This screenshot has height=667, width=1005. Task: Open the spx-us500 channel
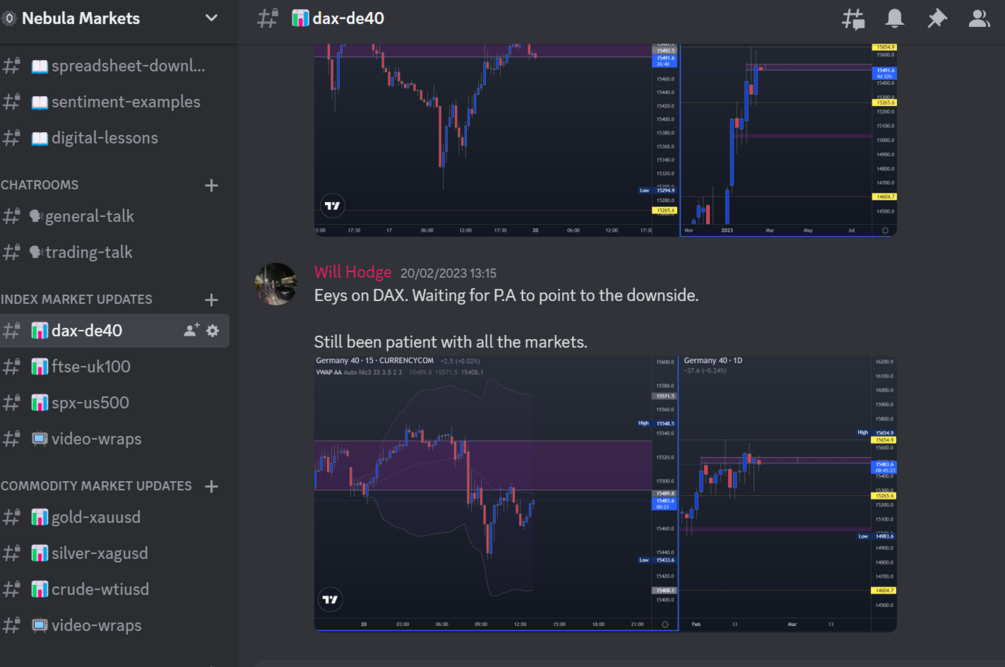pos(115,402)
